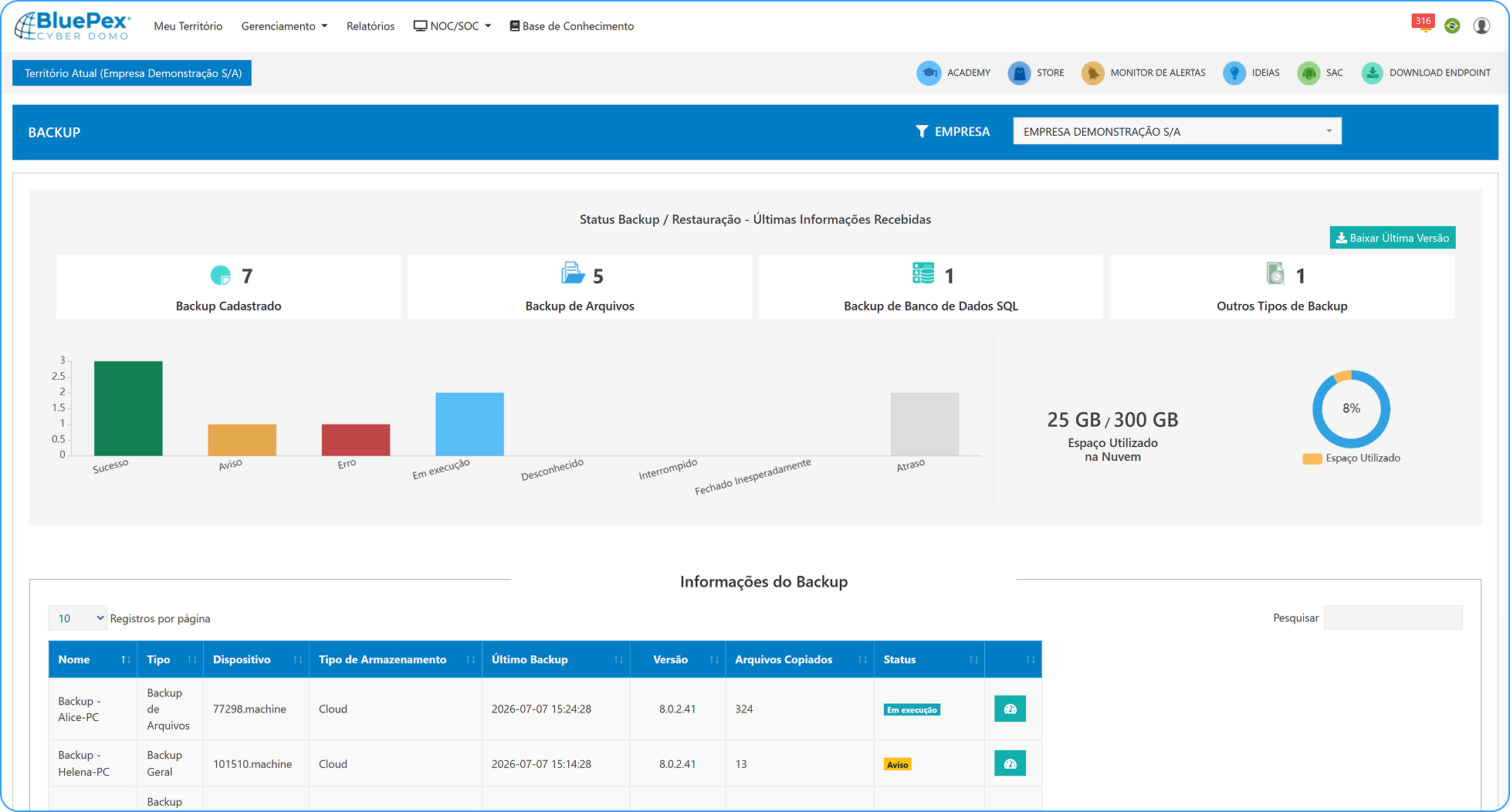Screen dimensions: 1510x812
Task: Click Baixar Última Versão button
Action: coord(1393,238)
